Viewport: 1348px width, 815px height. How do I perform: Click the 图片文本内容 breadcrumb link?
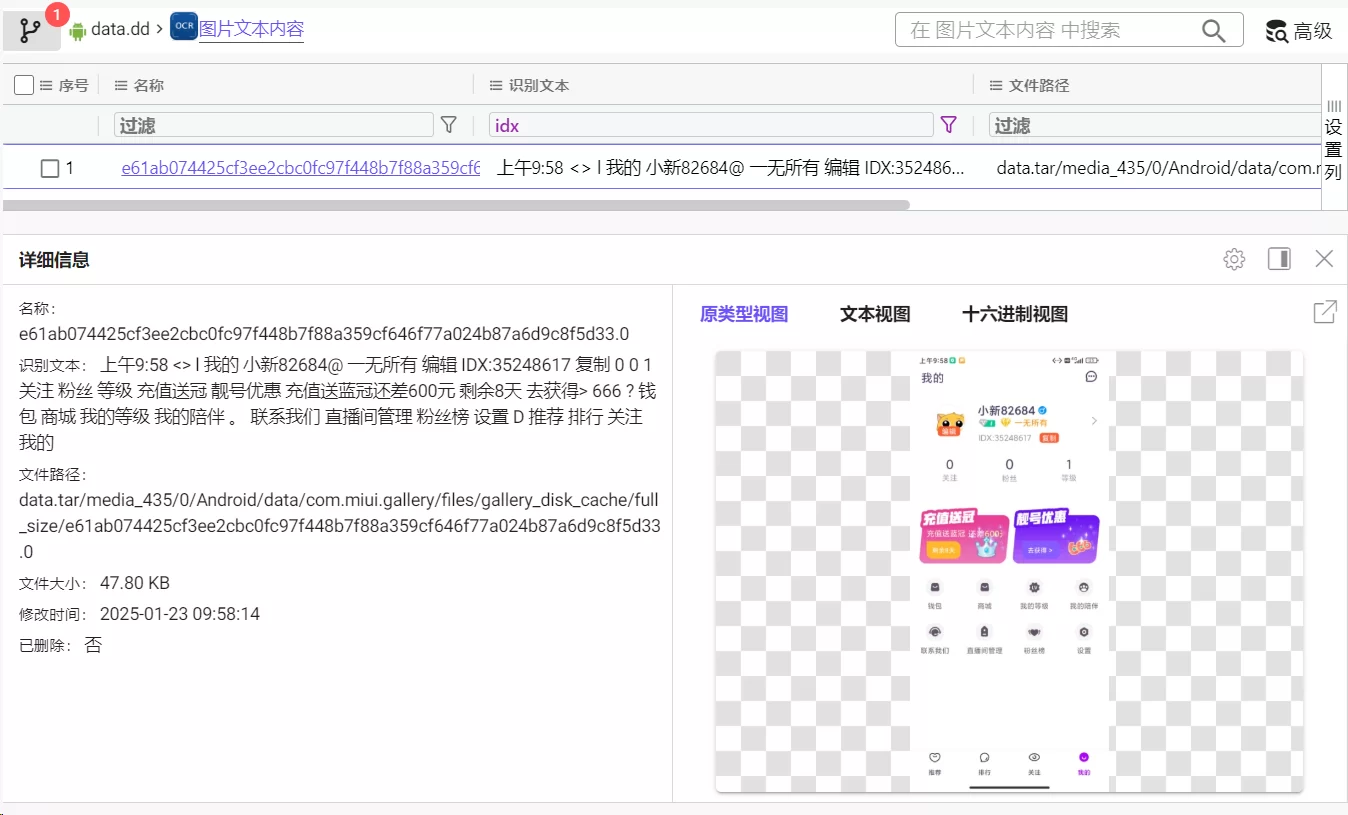click(x=251, y=29)
